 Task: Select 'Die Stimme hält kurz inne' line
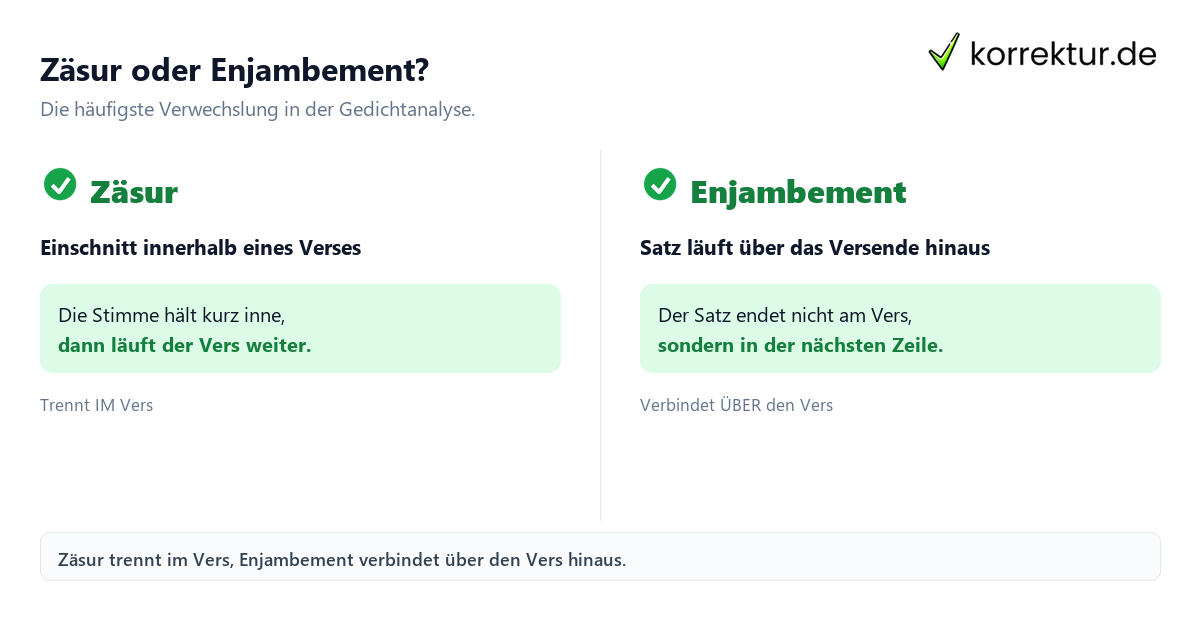pos(172,315)
